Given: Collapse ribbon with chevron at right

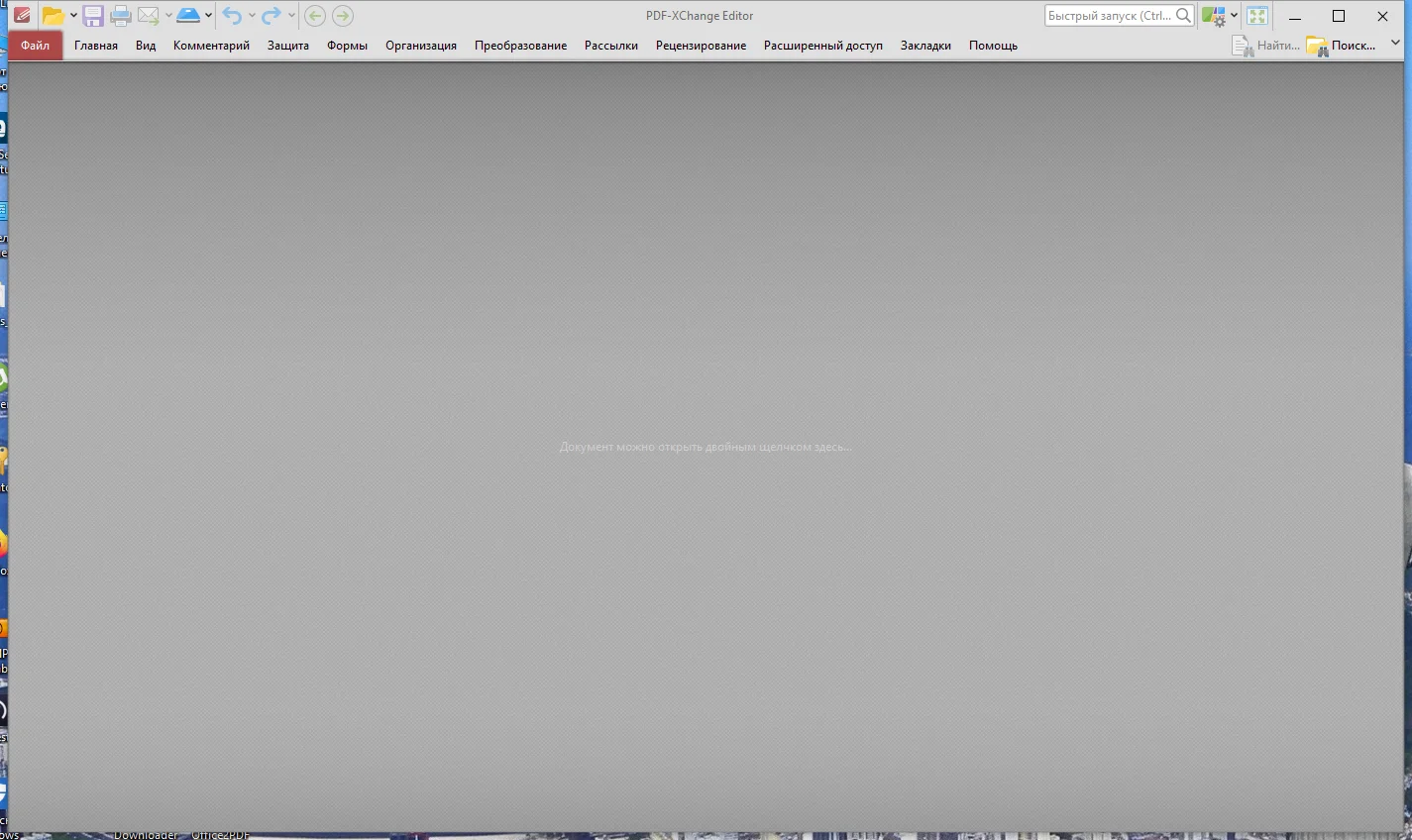Looking at the screenshot, I should coord(1395,44).
